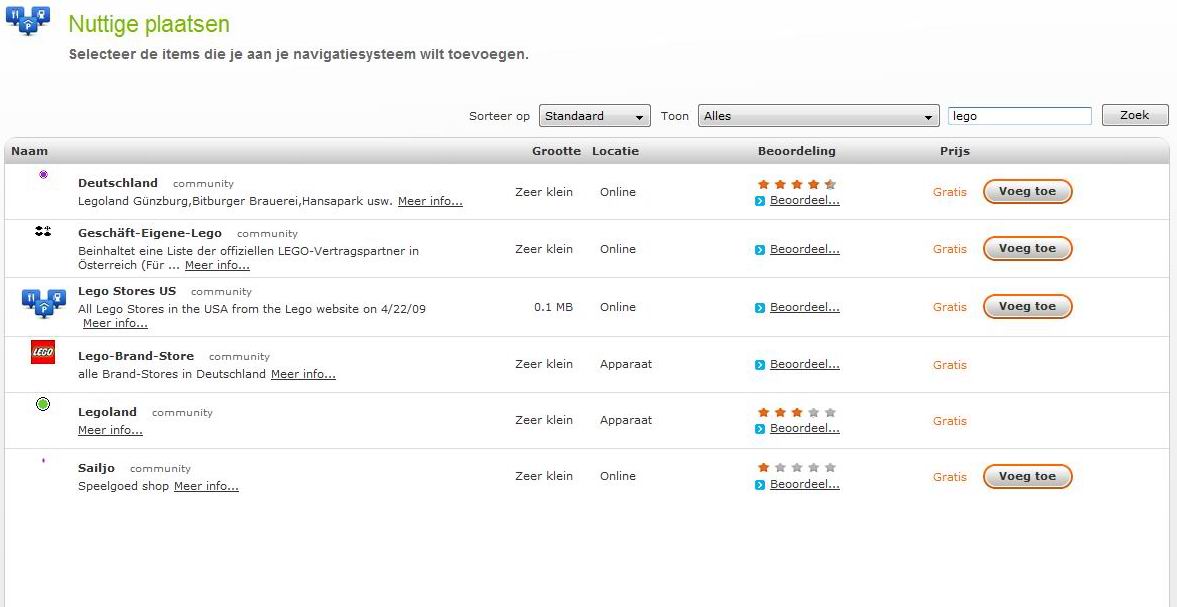Click the green circle Legoland icon
This screenshot has height=607, width=1177.
[43, 404]
